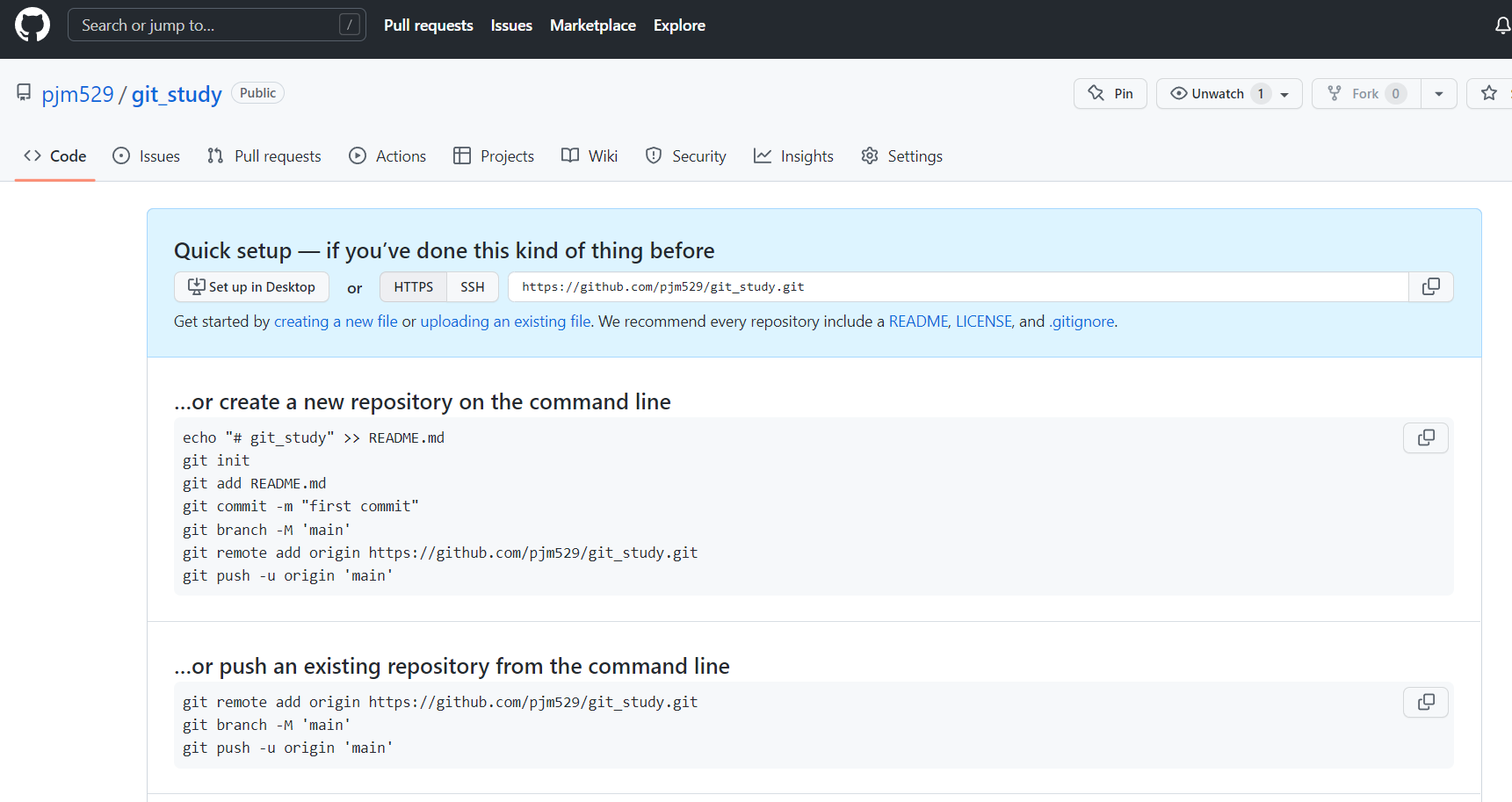This screenshot has height=802, width=1512.
Task: Go to Marketplace in the top navigation
Action: click(593, 25)
